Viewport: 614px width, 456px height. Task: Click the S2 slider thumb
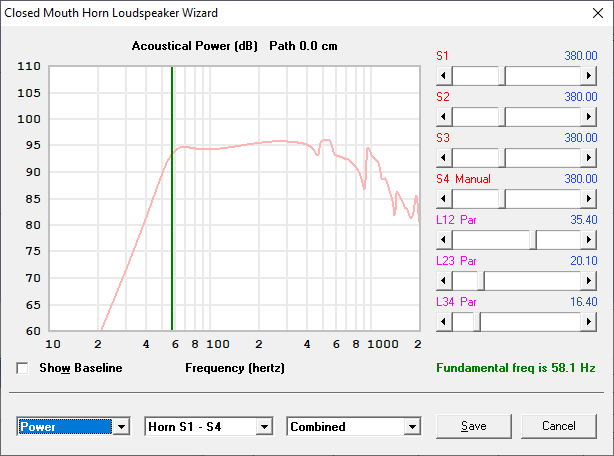502,117
